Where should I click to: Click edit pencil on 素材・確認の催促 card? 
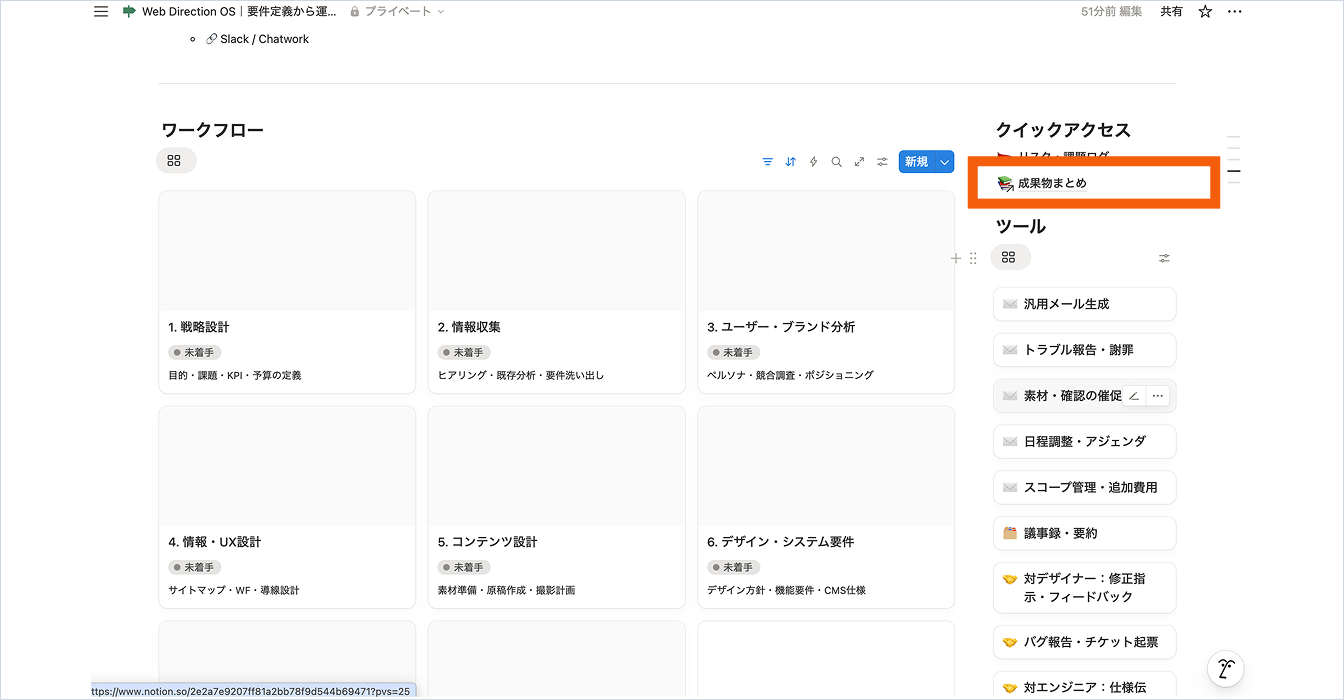pyautogui.click(x=1133, y=396)
